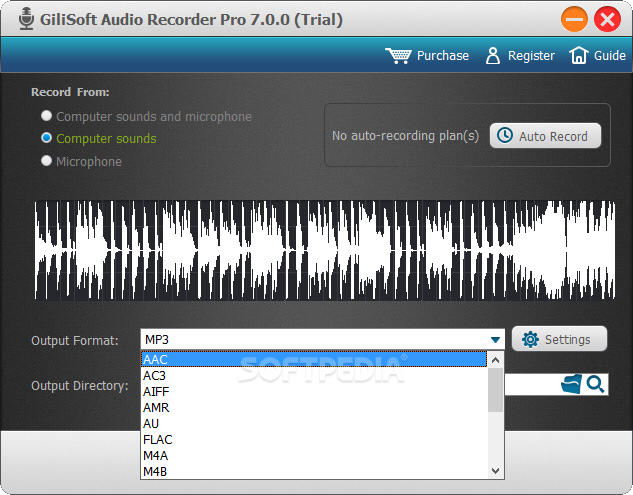The height and width of the screenshot is (495, 633).
Task: Open the Guide house icon
Action: pyautogui.click(x=579, y=55)
